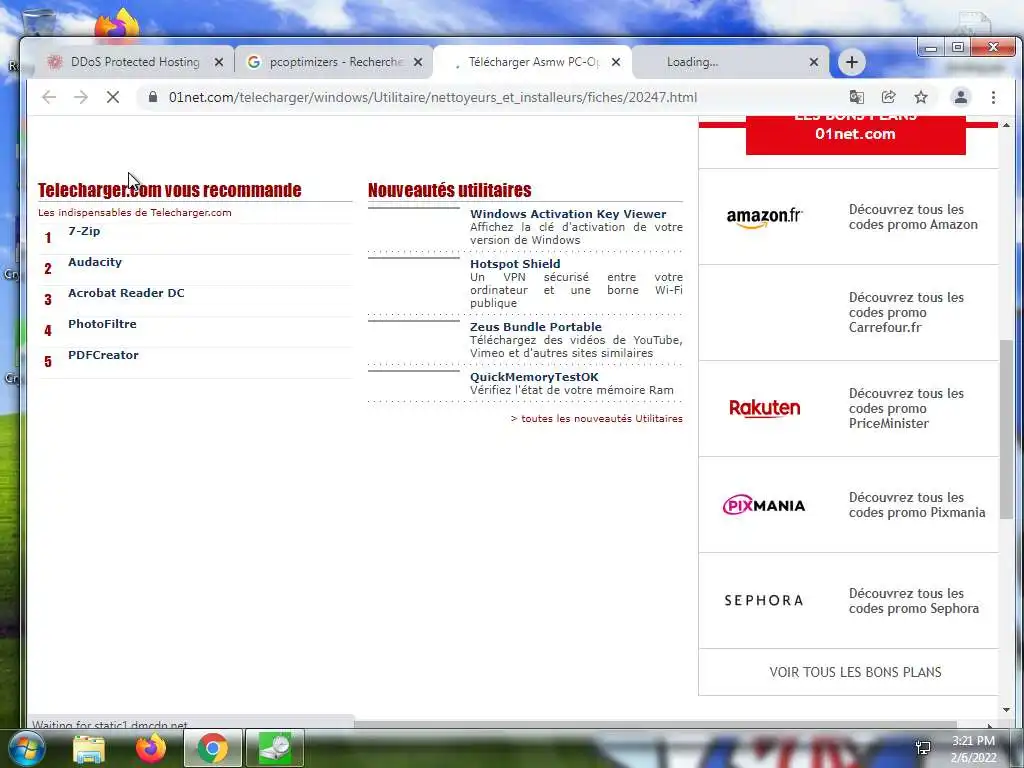This screenshot has width=1024, height=768.
Task: Click the Sephora logo
Action: pos(763,600)
